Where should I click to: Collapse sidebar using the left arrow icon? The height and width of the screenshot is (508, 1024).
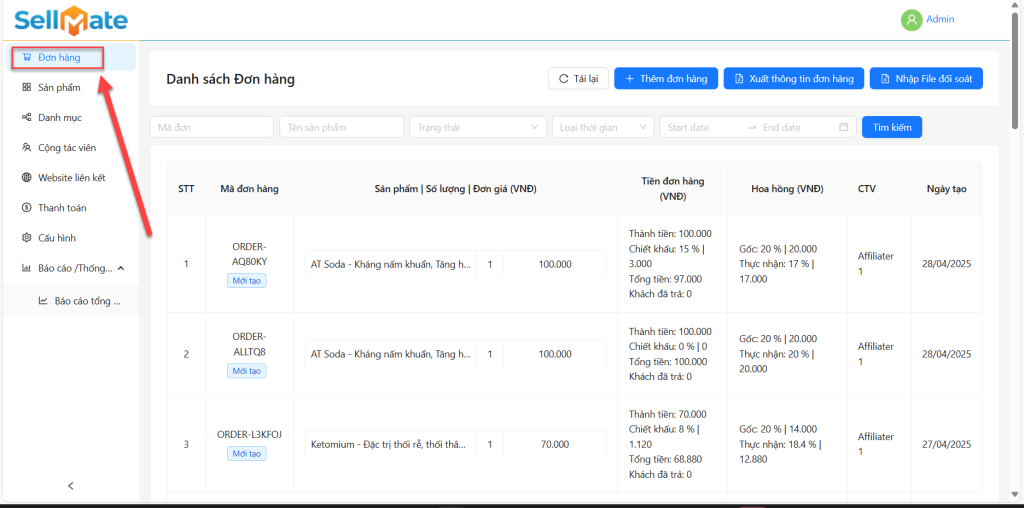[70, 486]
